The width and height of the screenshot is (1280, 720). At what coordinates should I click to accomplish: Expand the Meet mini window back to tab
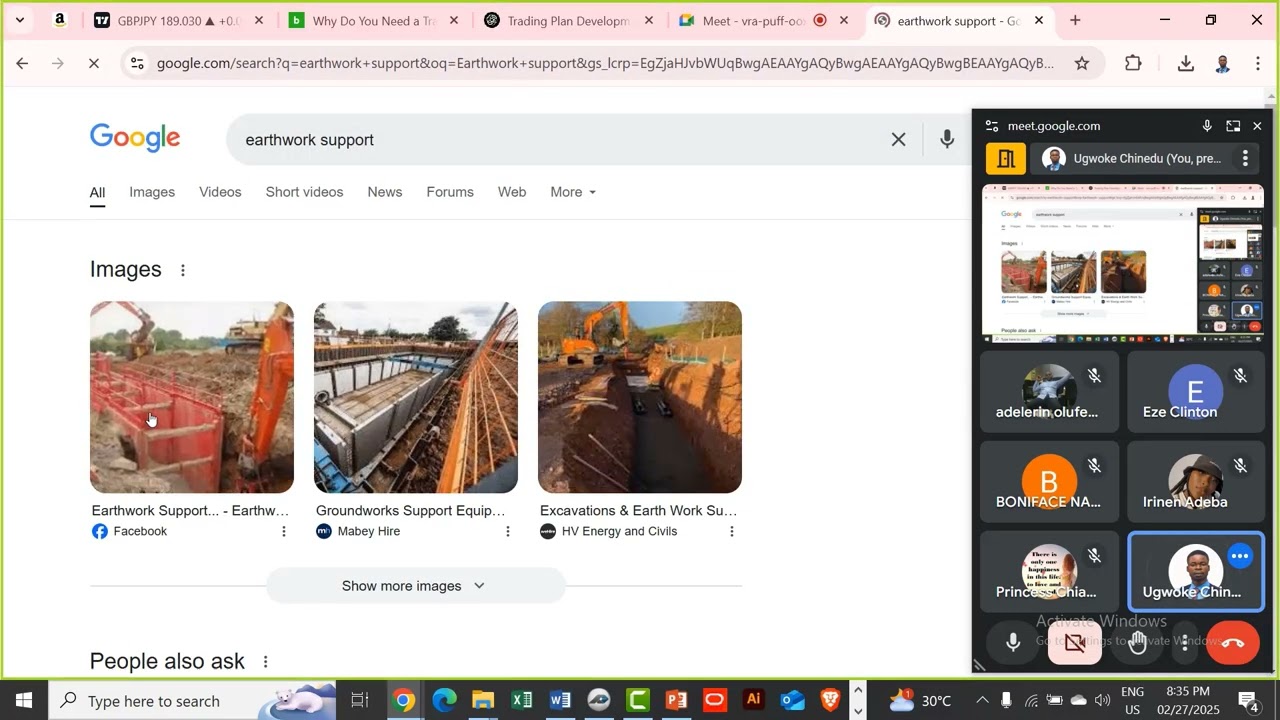point(1233,126)
